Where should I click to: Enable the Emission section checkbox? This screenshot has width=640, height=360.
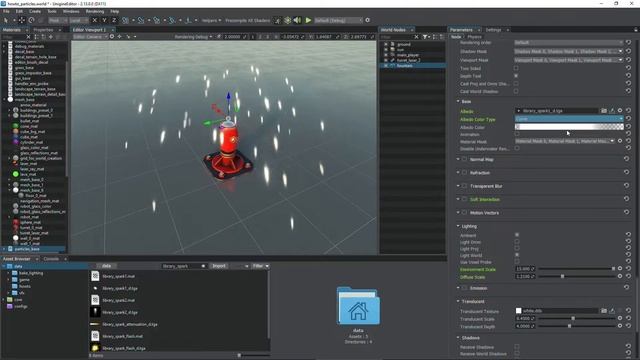coord(464,288)
